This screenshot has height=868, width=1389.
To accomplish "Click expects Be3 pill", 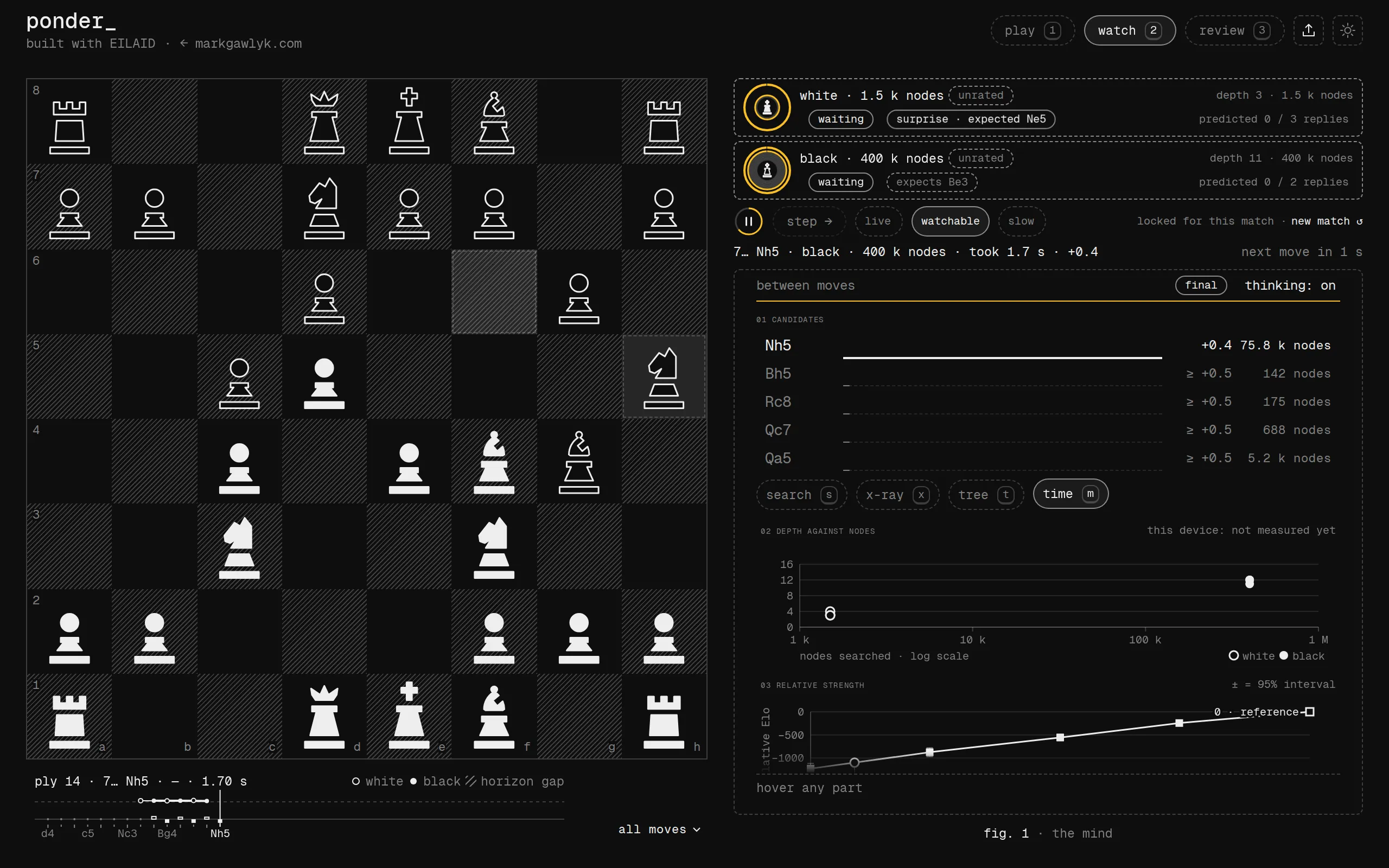I will (x=932, y=182).
